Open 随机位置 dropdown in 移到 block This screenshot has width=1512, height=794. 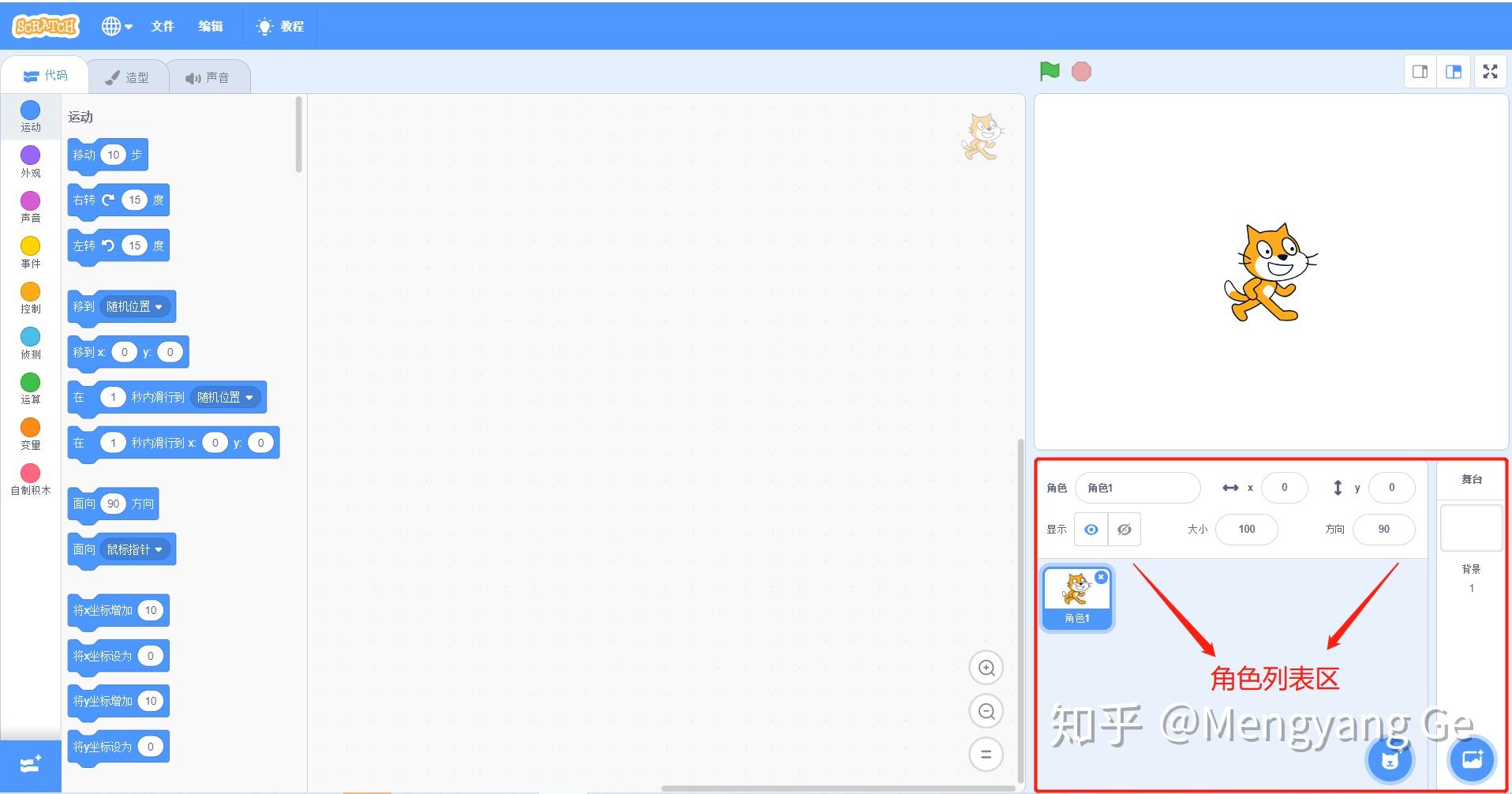[x=135, y=307]
